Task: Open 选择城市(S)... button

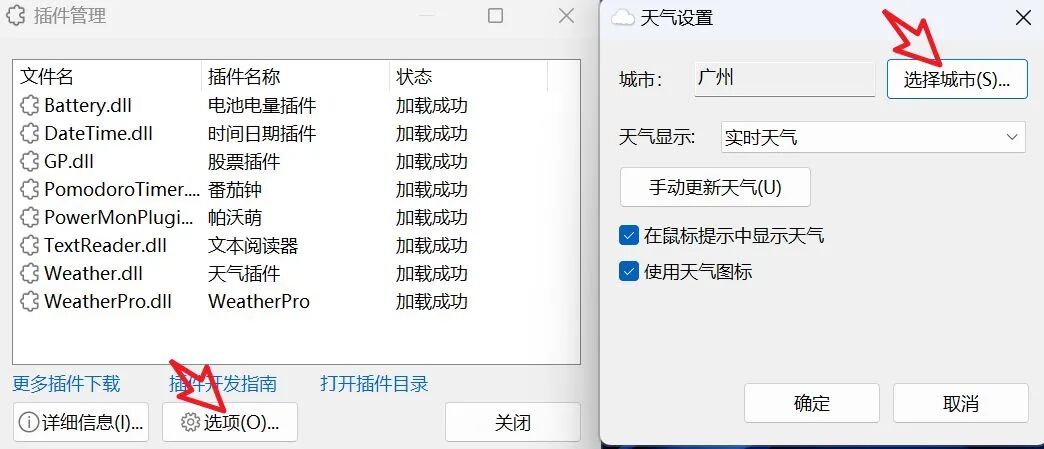Action: (x=957, y=79)
